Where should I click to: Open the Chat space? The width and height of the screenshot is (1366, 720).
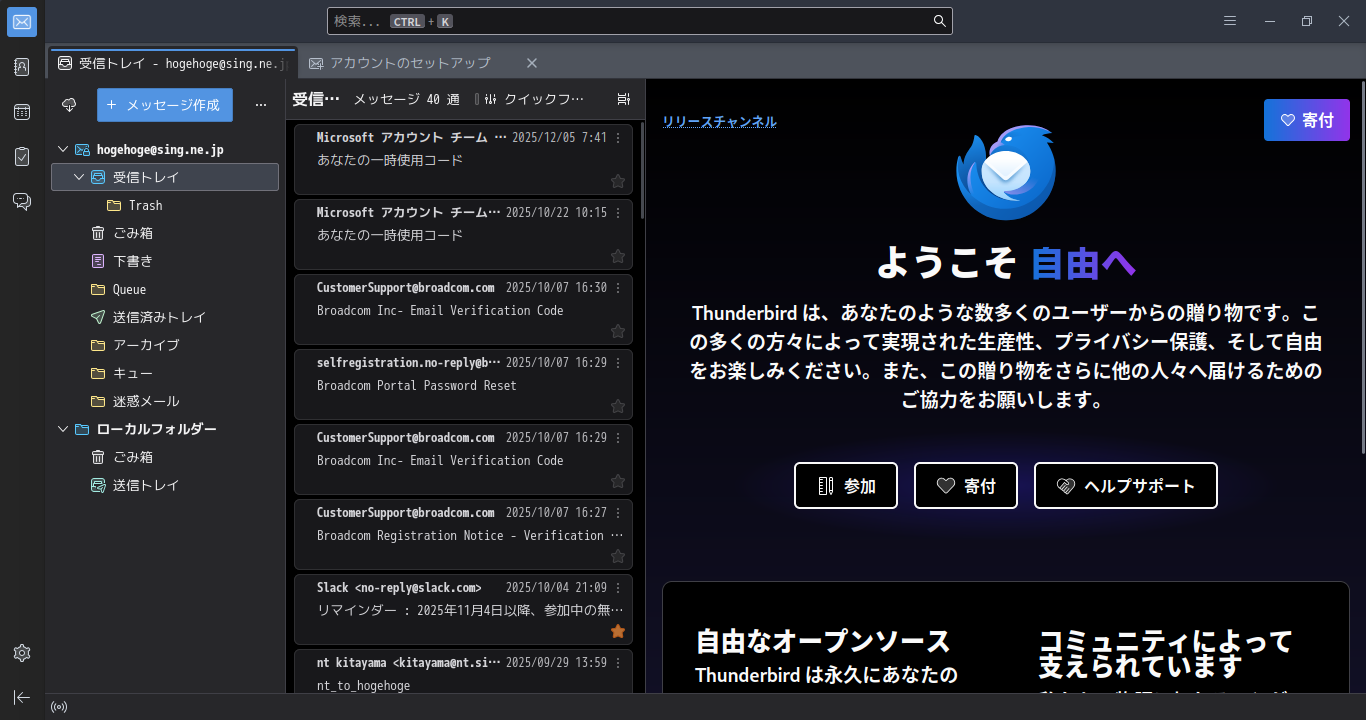pos(22,202)
